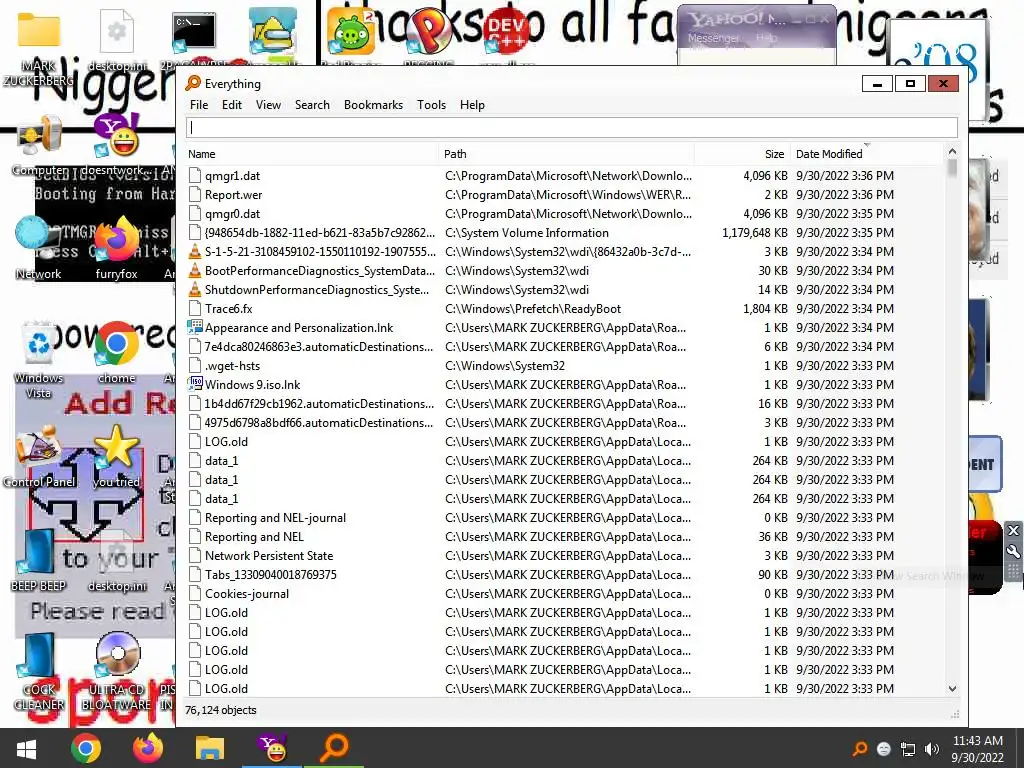Image resolution: width=1024 pixels, height=768 pixels.
Task: Open Control Panel desktop icon
Action: 39,457
